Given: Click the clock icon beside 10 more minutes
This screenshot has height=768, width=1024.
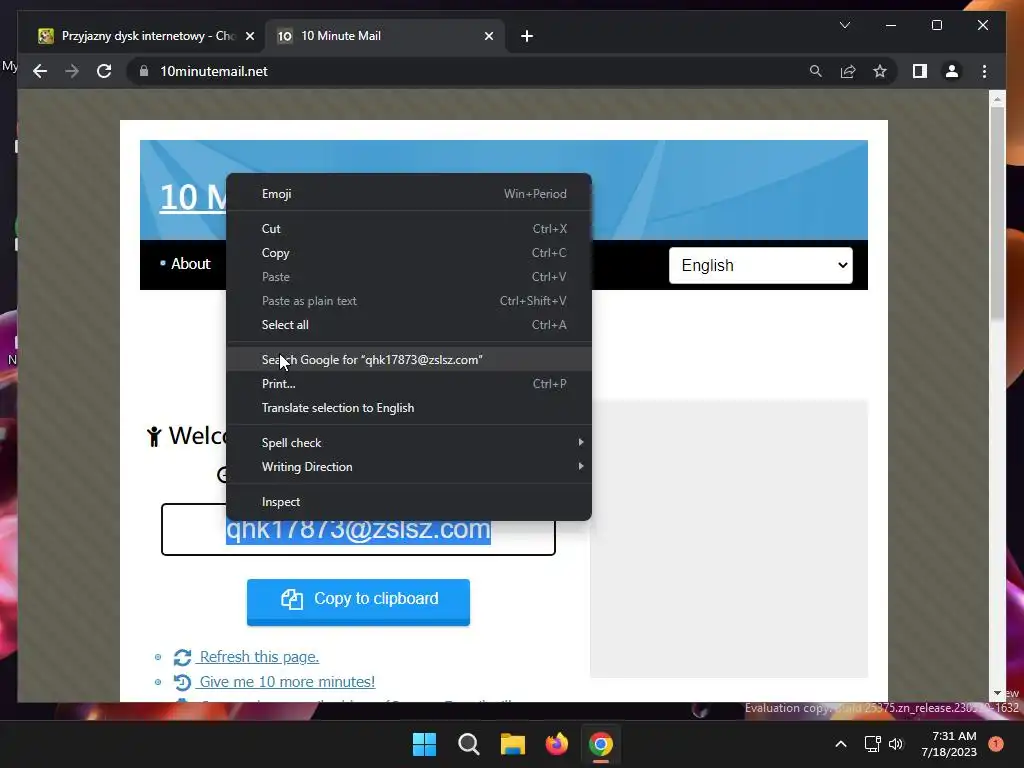Looking at the screenshot, I should 182,682.
